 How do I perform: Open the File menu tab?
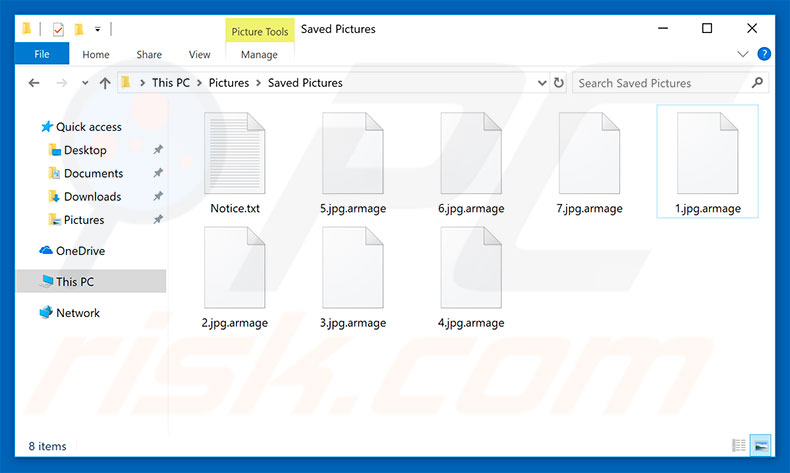pos(42,54)
